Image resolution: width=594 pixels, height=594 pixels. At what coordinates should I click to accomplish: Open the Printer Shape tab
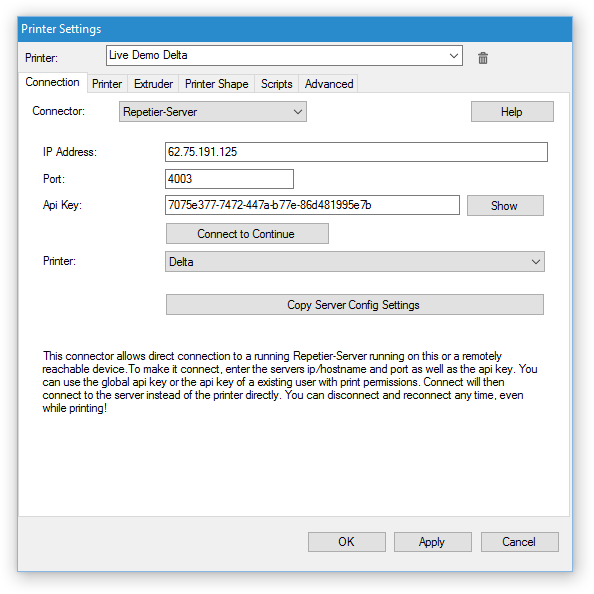click(x=216, y=84)
